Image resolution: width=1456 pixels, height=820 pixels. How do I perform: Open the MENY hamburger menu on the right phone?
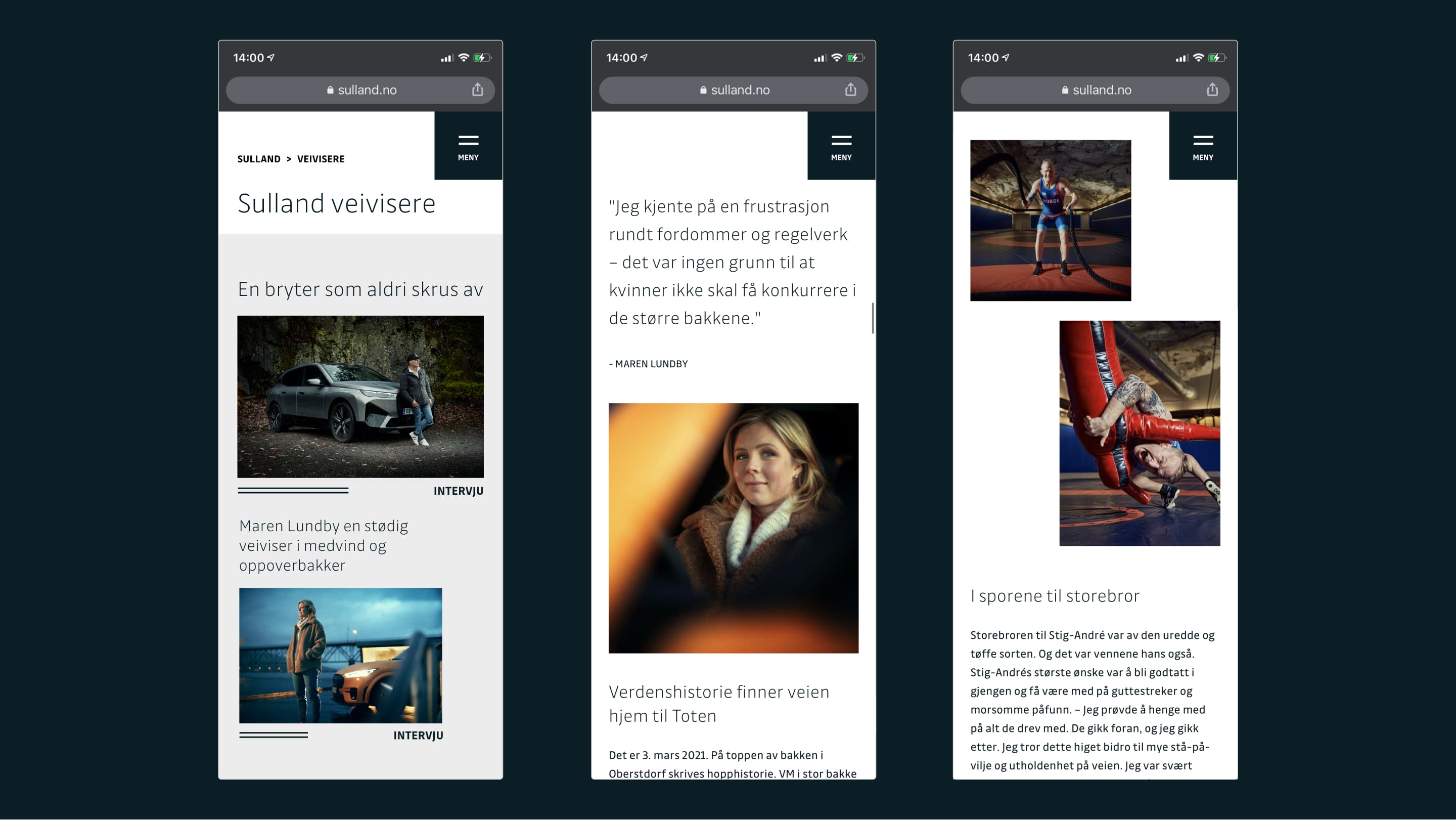[1203, 146]
